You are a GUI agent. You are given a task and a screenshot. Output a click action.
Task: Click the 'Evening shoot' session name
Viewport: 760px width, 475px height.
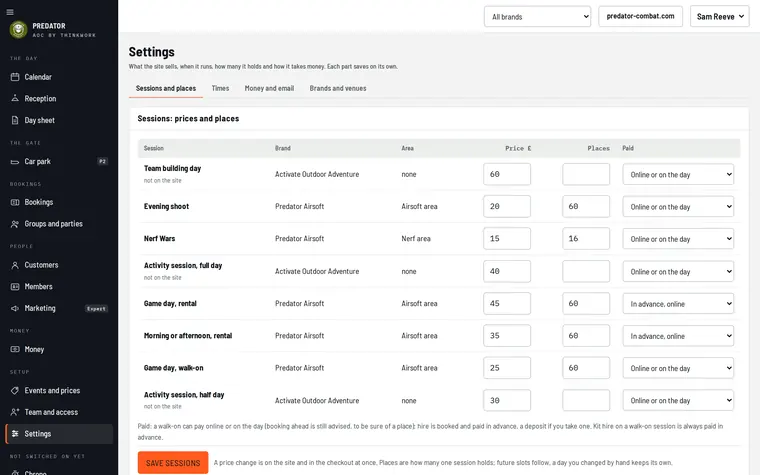point(166,206)
